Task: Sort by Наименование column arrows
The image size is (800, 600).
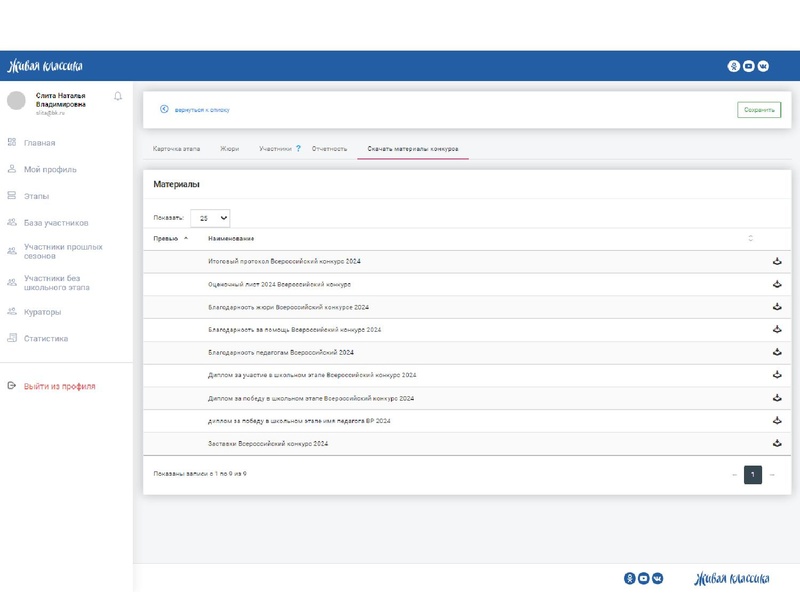Action: 750,238
